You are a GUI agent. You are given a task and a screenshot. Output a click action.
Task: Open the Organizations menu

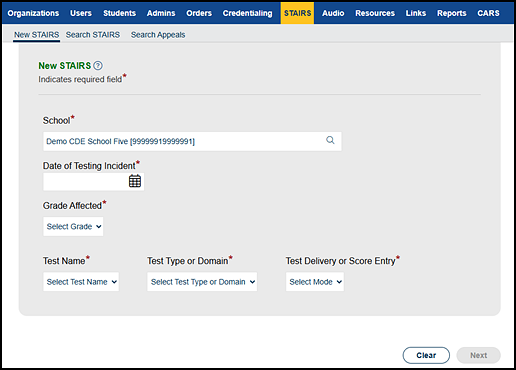33,13
